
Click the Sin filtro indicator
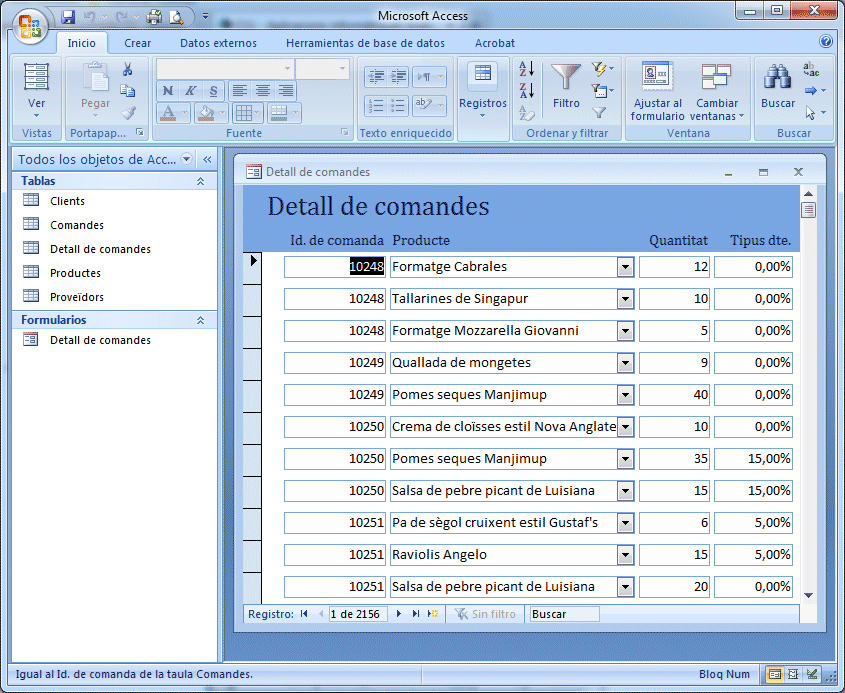tap(485, 614)
